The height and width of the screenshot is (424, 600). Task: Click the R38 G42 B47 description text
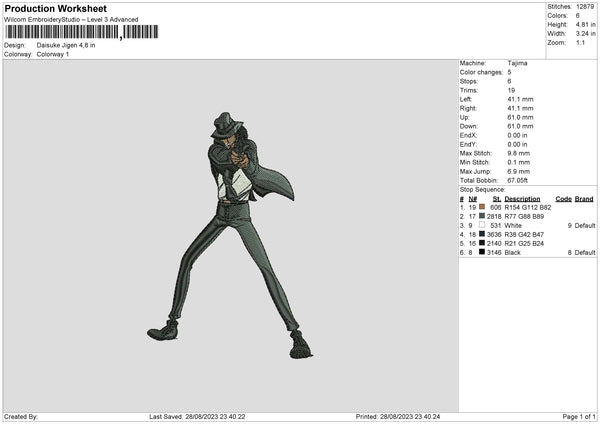pyautogui.click(x=524, y=235)
